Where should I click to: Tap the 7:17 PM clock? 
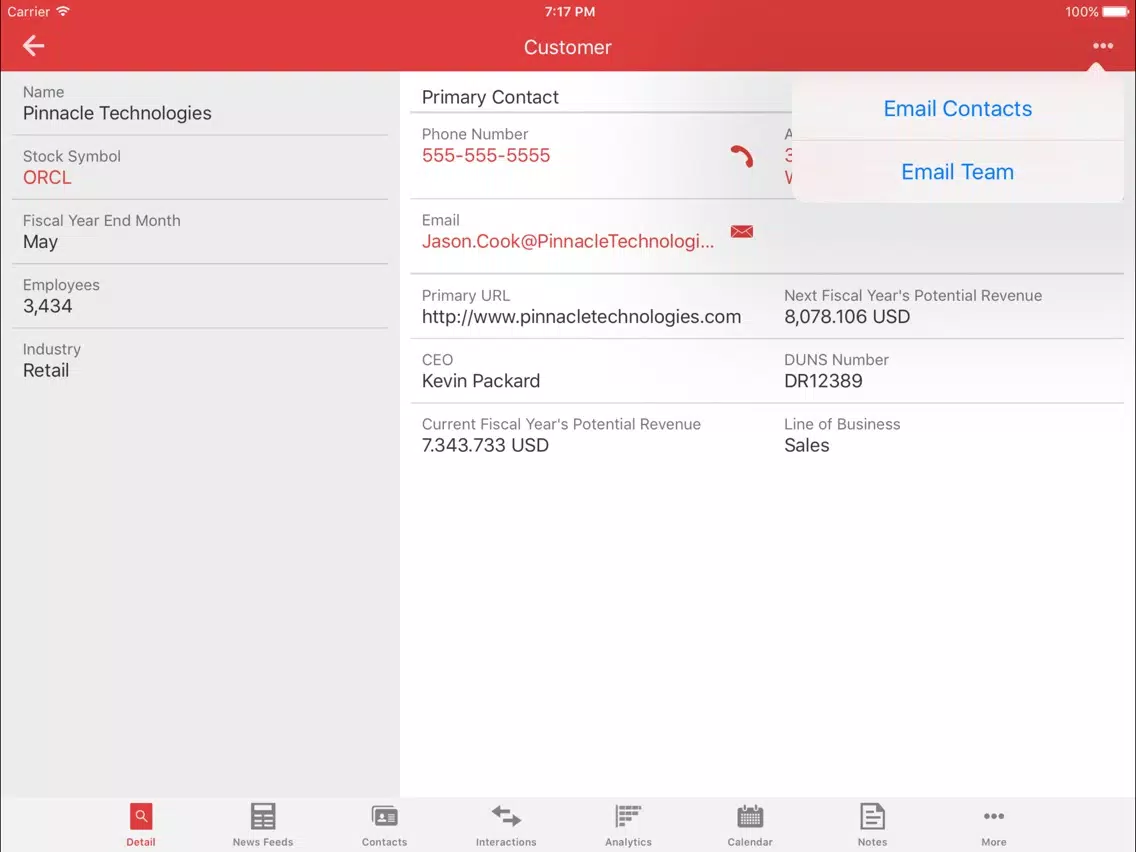pos(569,12)
